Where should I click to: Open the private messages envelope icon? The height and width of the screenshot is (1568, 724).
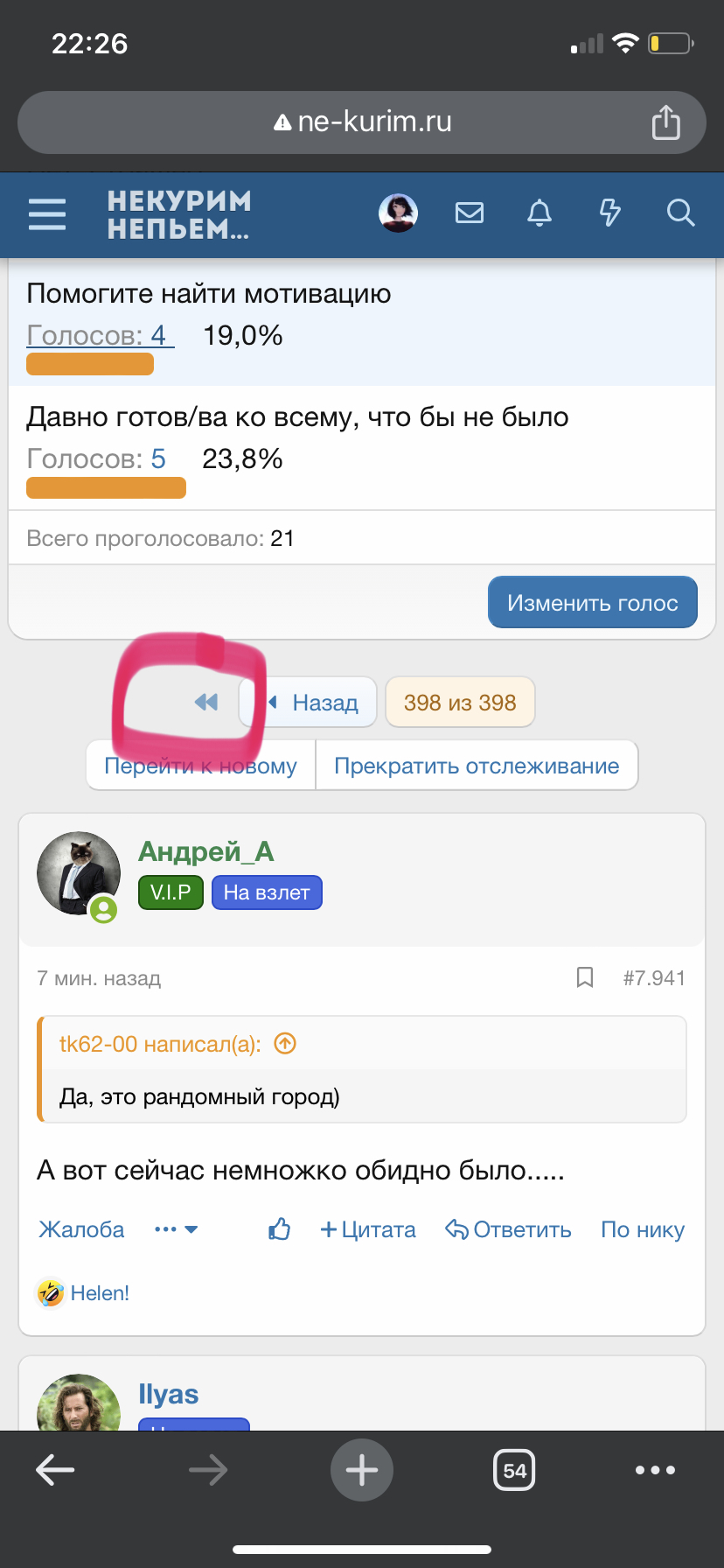[x=470, y=213]
